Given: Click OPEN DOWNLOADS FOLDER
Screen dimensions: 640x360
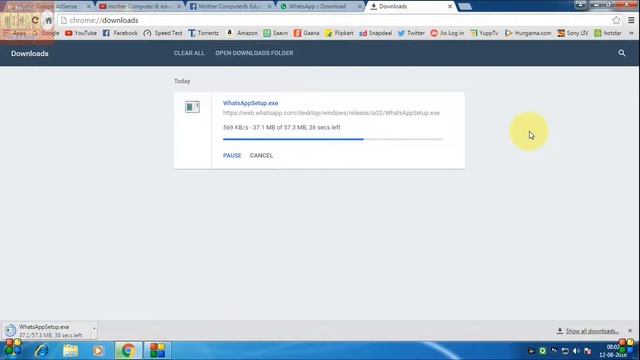Looking at the screenshot, I should [254, 53].
